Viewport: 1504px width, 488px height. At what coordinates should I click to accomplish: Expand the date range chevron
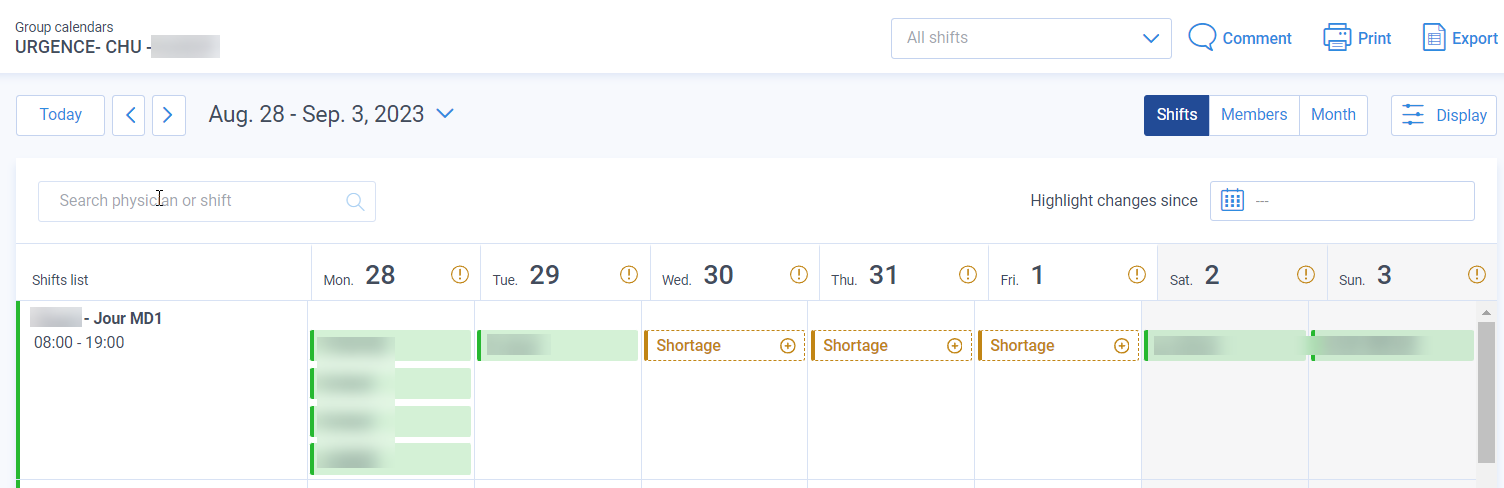tap(445, 114)
